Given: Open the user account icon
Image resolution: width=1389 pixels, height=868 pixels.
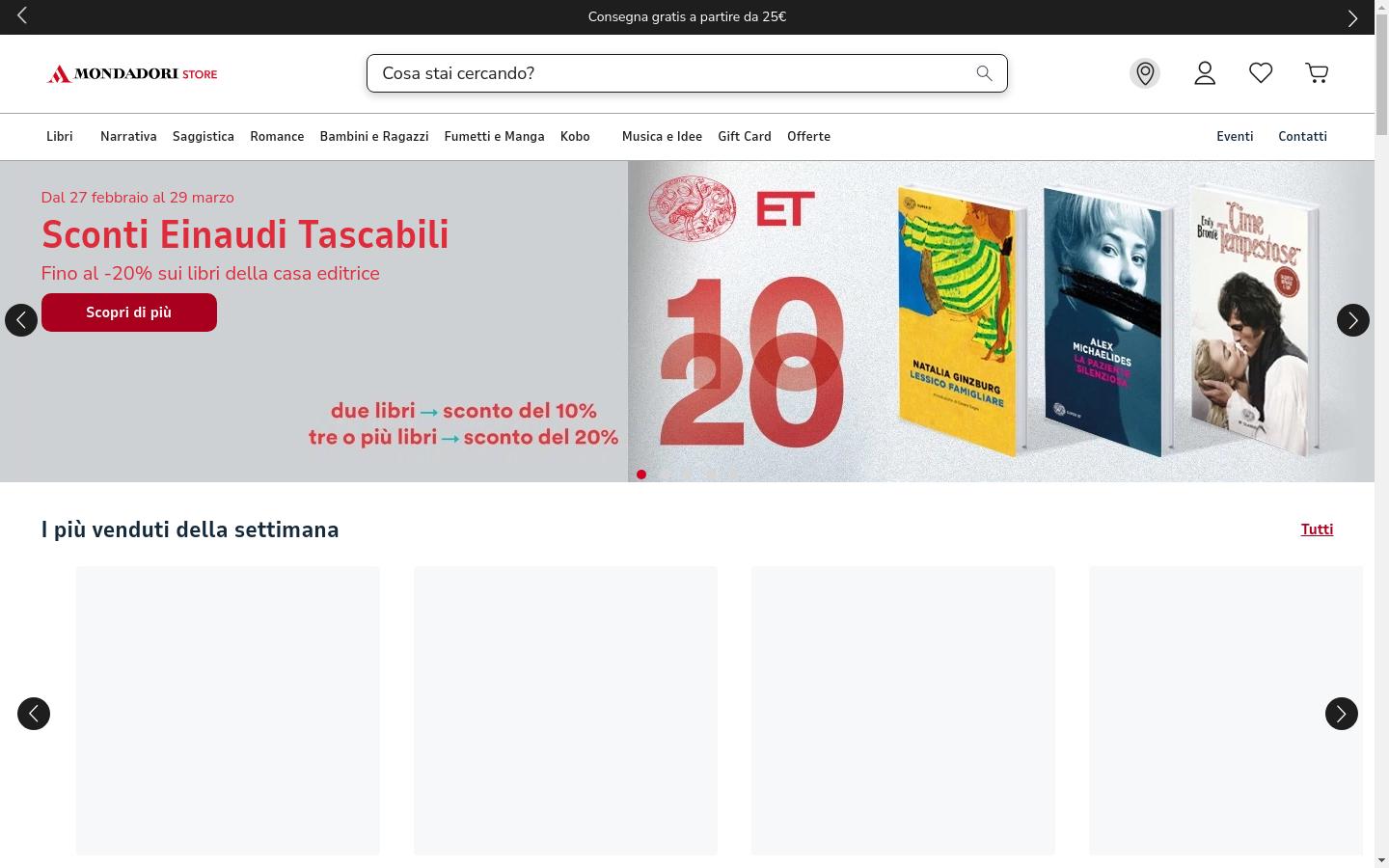Looking at the screenshot, I should (1205, 73).
